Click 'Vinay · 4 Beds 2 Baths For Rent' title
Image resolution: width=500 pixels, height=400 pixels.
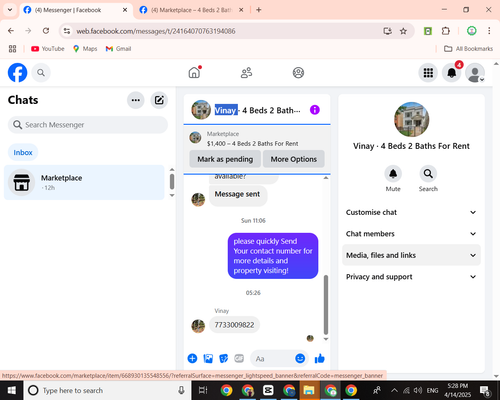tap(411, 146)
